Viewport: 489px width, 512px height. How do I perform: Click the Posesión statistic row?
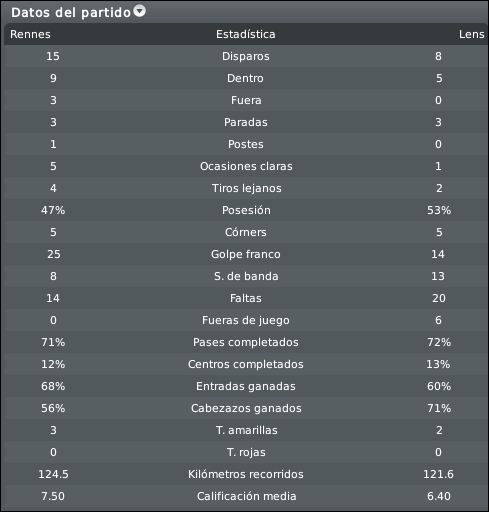246,210
